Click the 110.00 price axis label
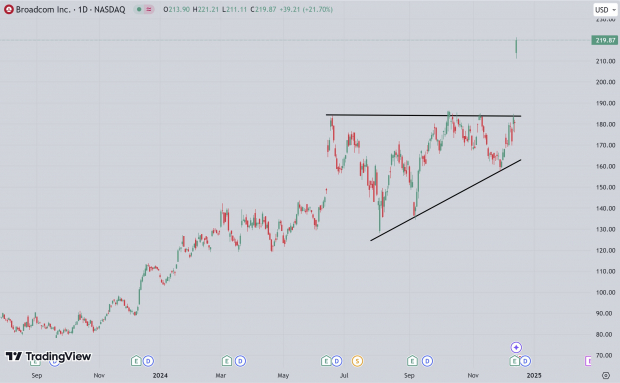The height and width of the screenshot is (383, 620). point(605,271)
